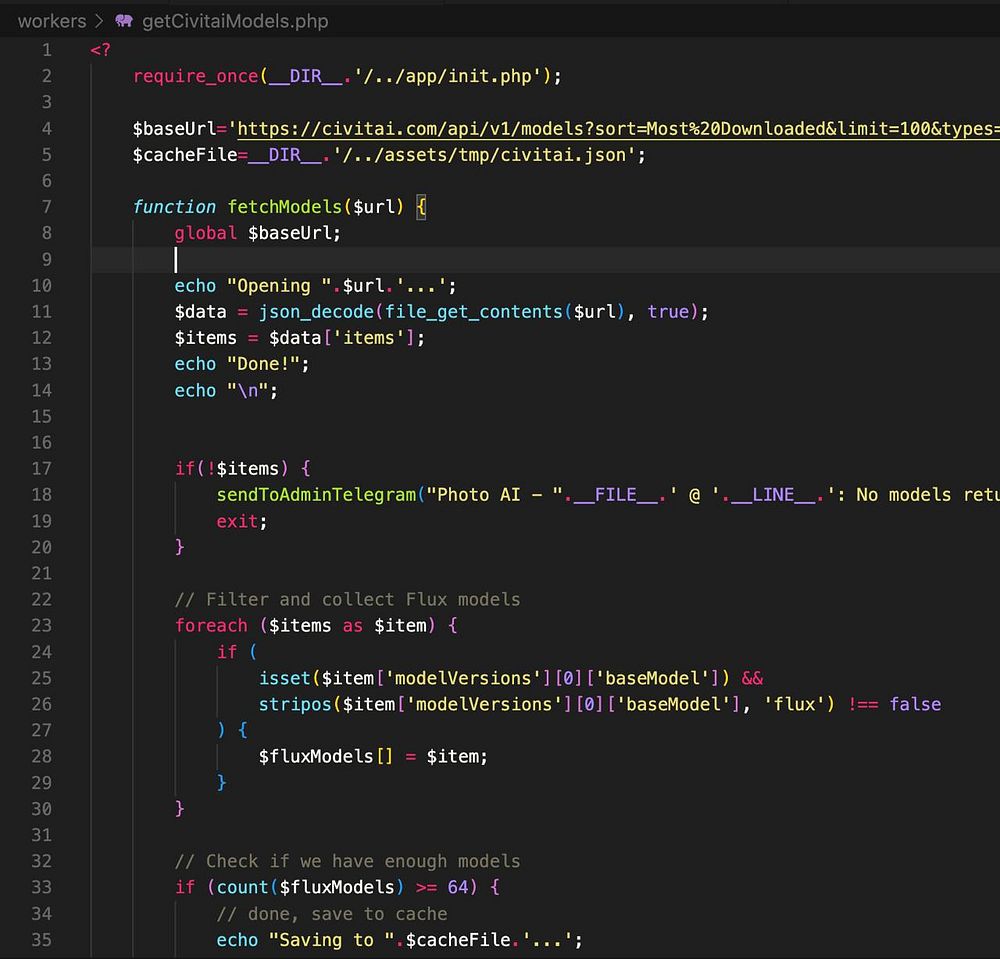Click the "Done!" string on line 13

[263, 364]
